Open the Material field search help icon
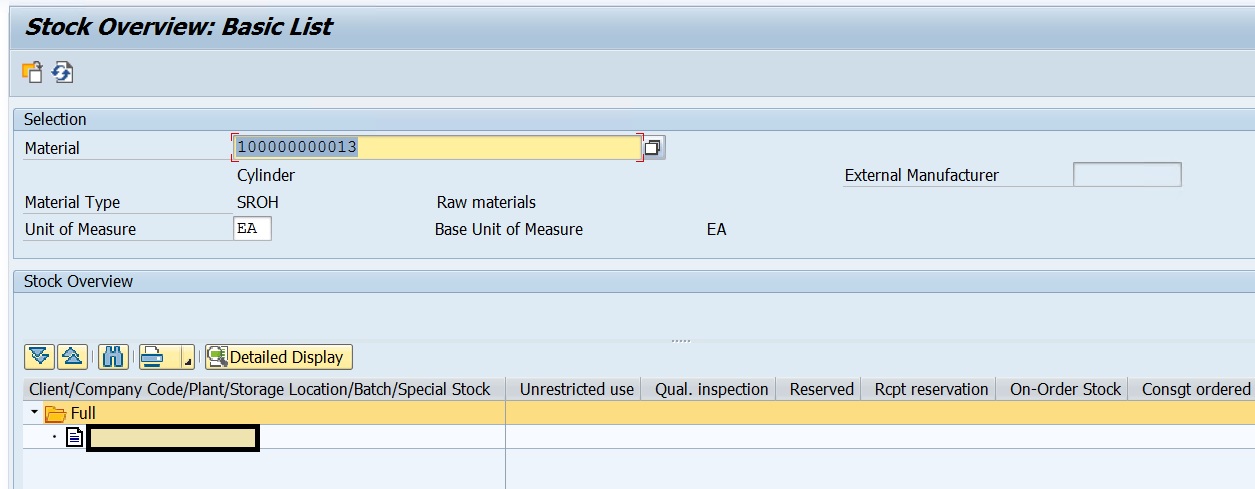Viewport: 1255px width, 489px height. 653,148
